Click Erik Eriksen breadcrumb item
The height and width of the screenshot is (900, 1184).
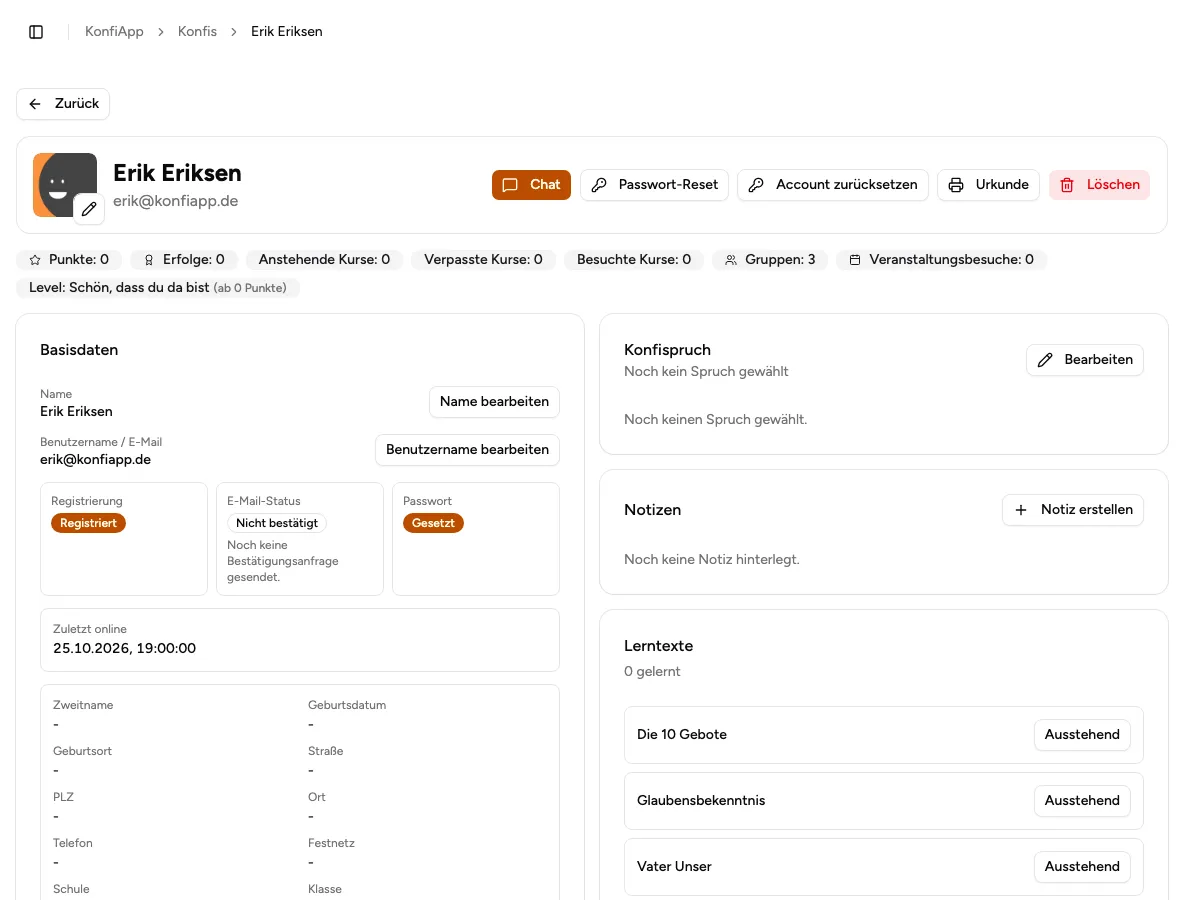click(x=286, y=32)
